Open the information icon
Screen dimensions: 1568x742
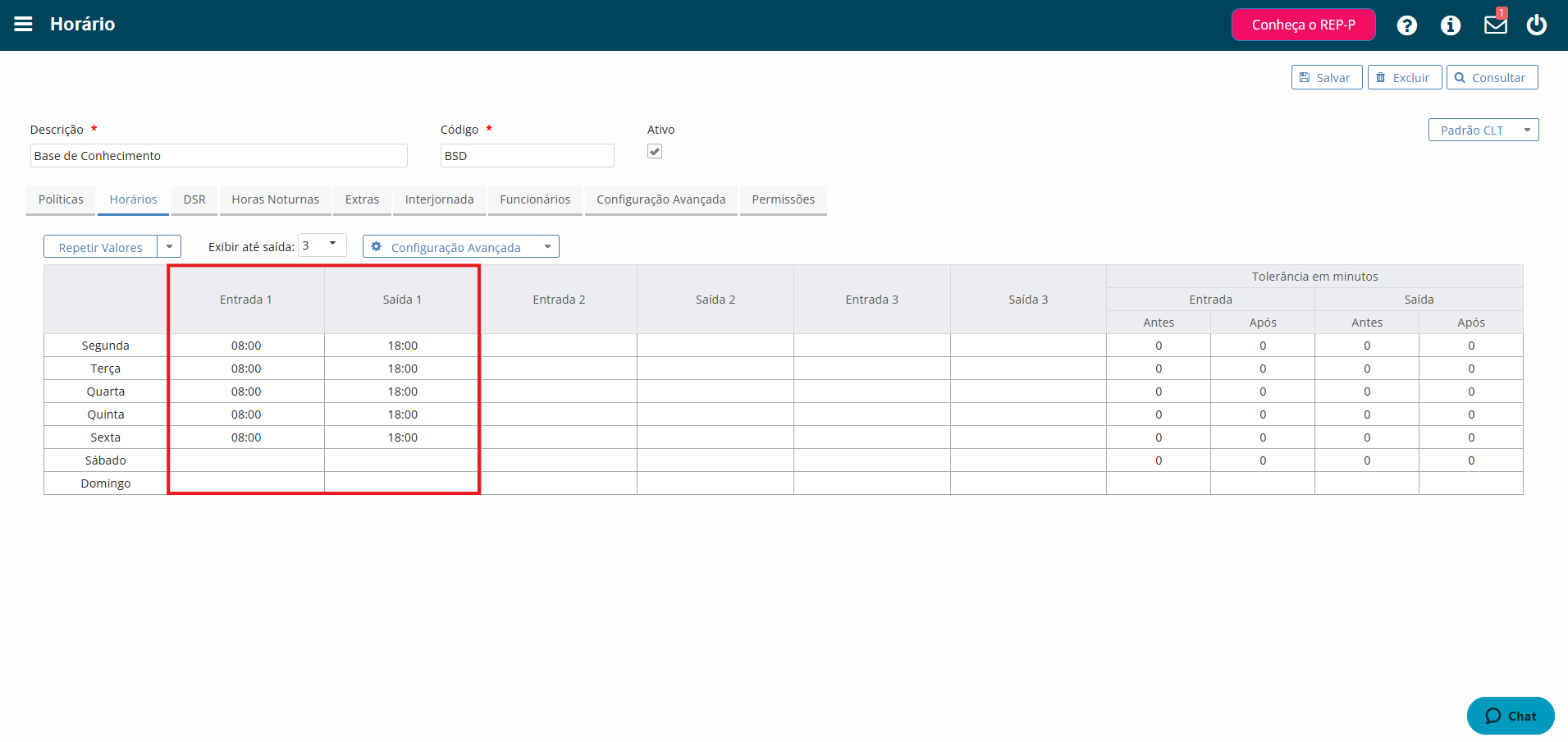tap(1451, 25)
